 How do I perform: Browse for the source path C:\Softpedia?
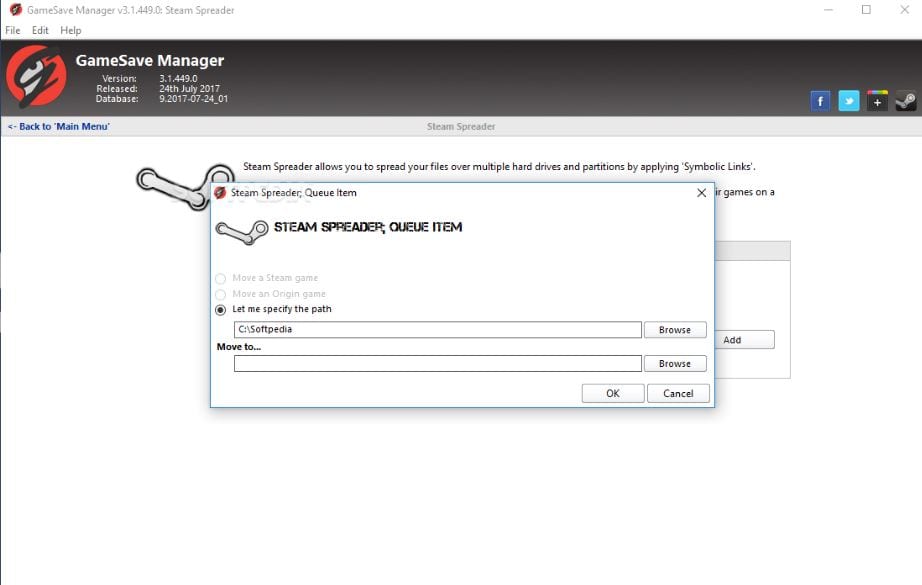[675, 330]
